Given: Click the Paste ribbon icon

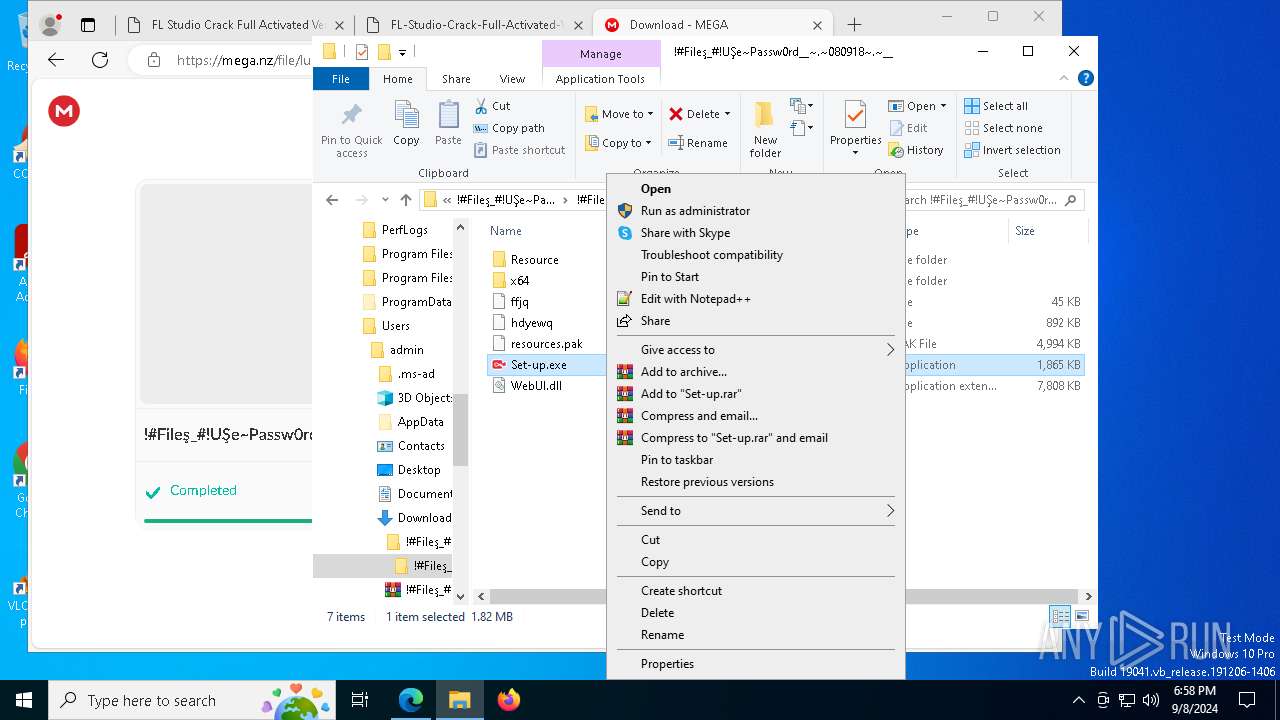Looking at the screenshot, I should click(x=448, y=124).
